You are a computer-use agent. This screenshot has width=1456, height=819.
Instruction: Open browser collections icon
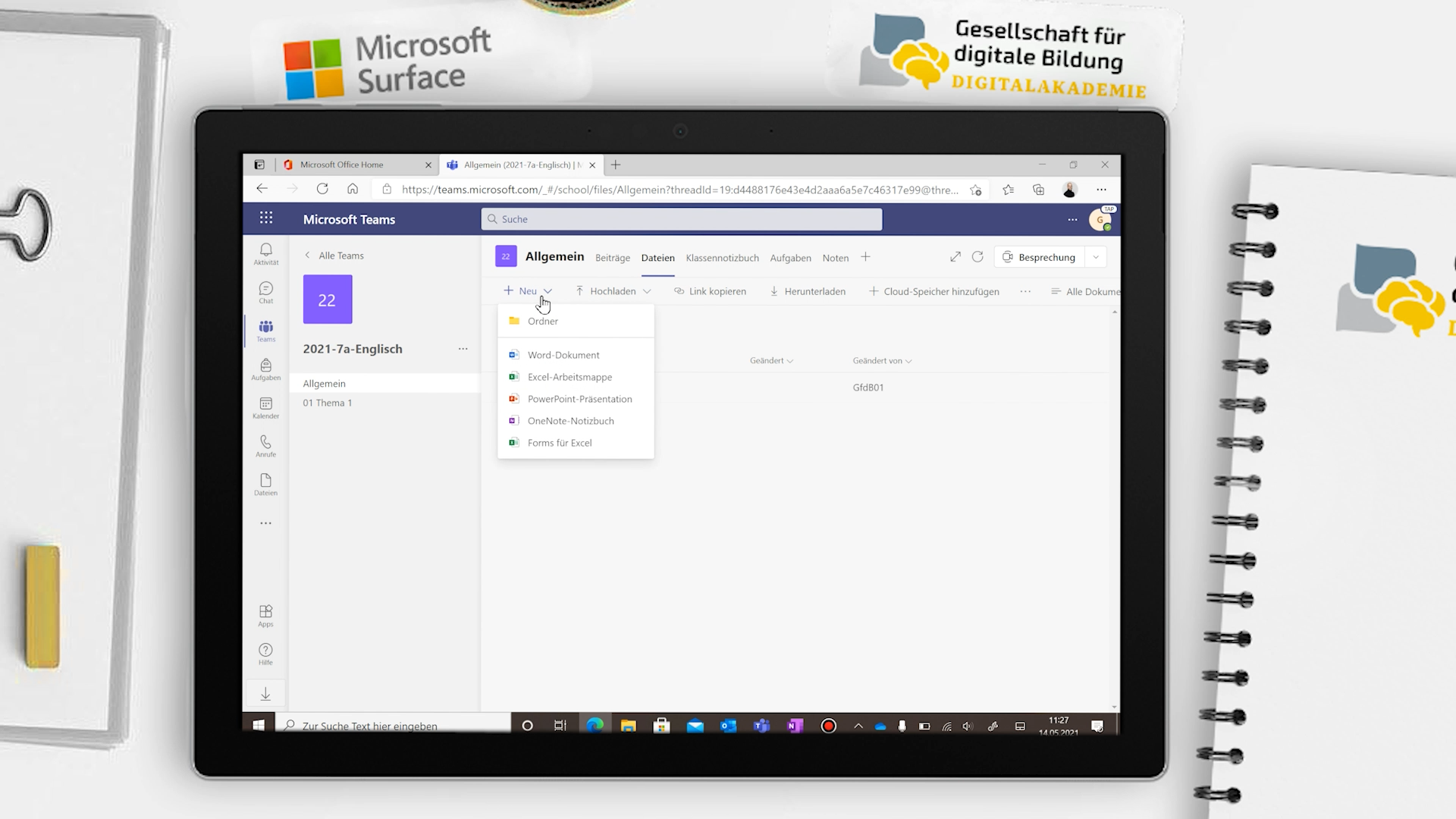(x=1038, y=190)
